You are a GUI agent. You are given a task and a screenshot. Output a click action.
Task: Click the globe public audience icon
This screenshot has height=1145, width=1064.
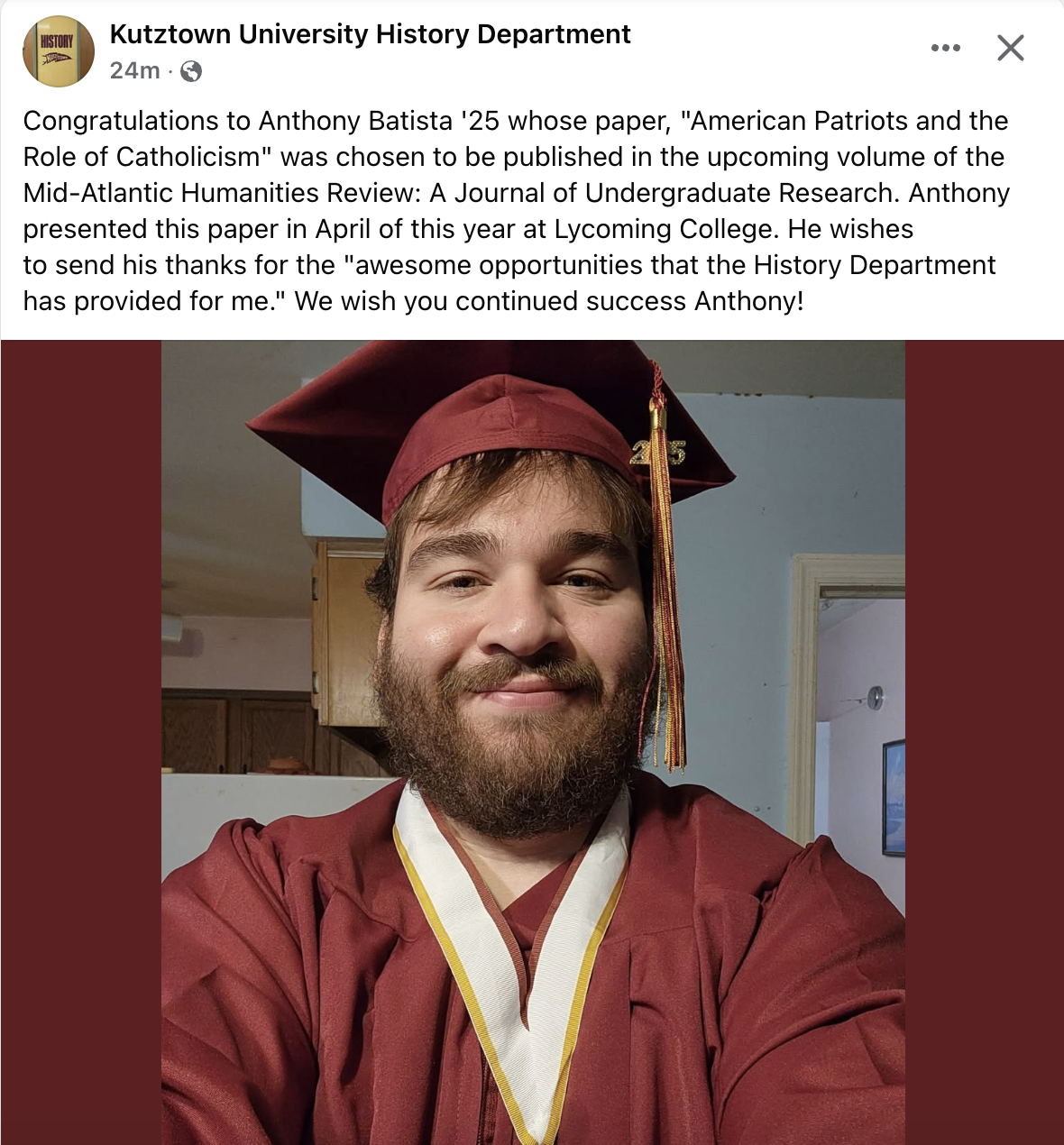[191, 71]
